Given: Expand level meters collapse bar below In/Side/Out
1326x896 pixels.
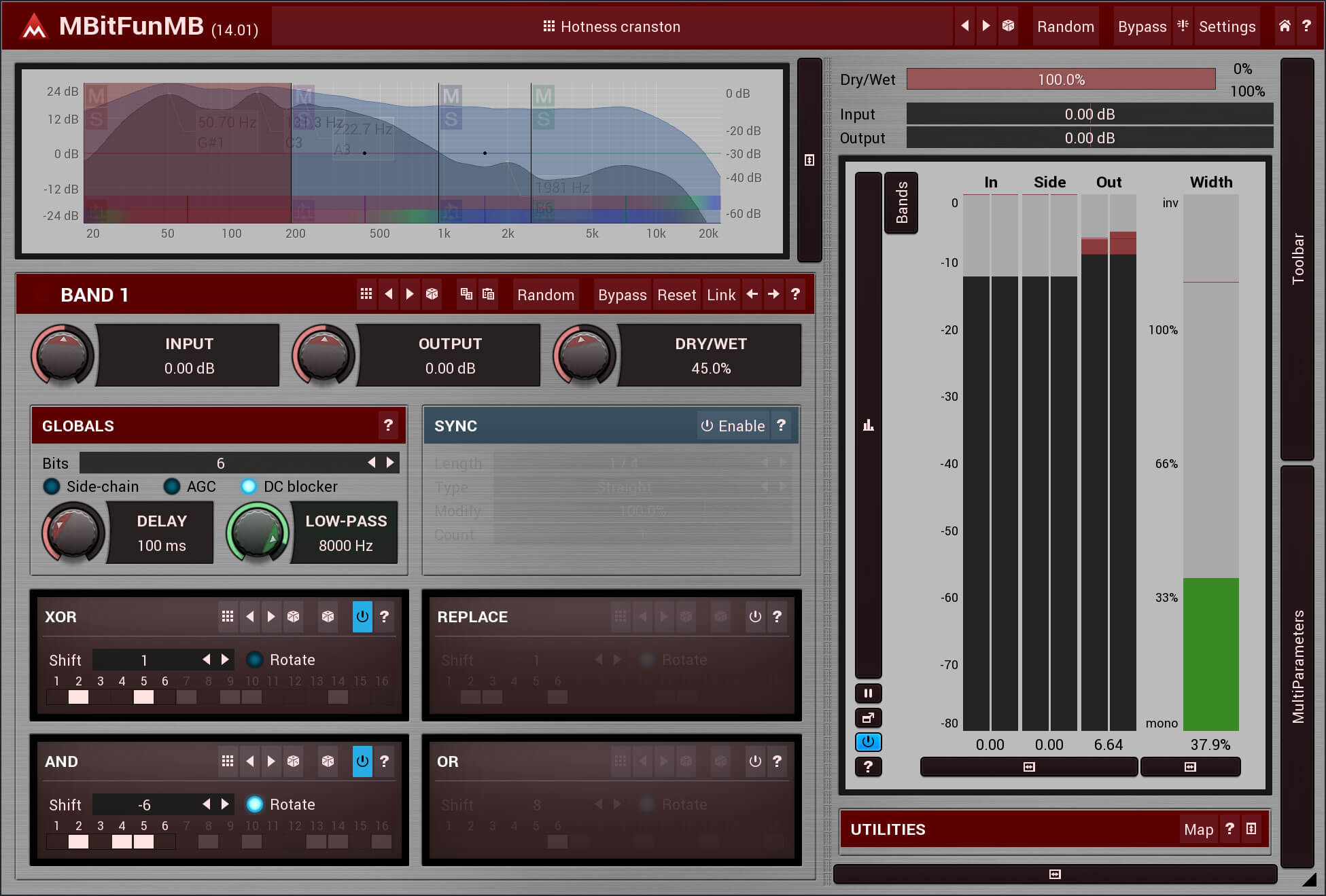Looking at the screenshot, I should pyautogui.click(x=1029, y=766).
